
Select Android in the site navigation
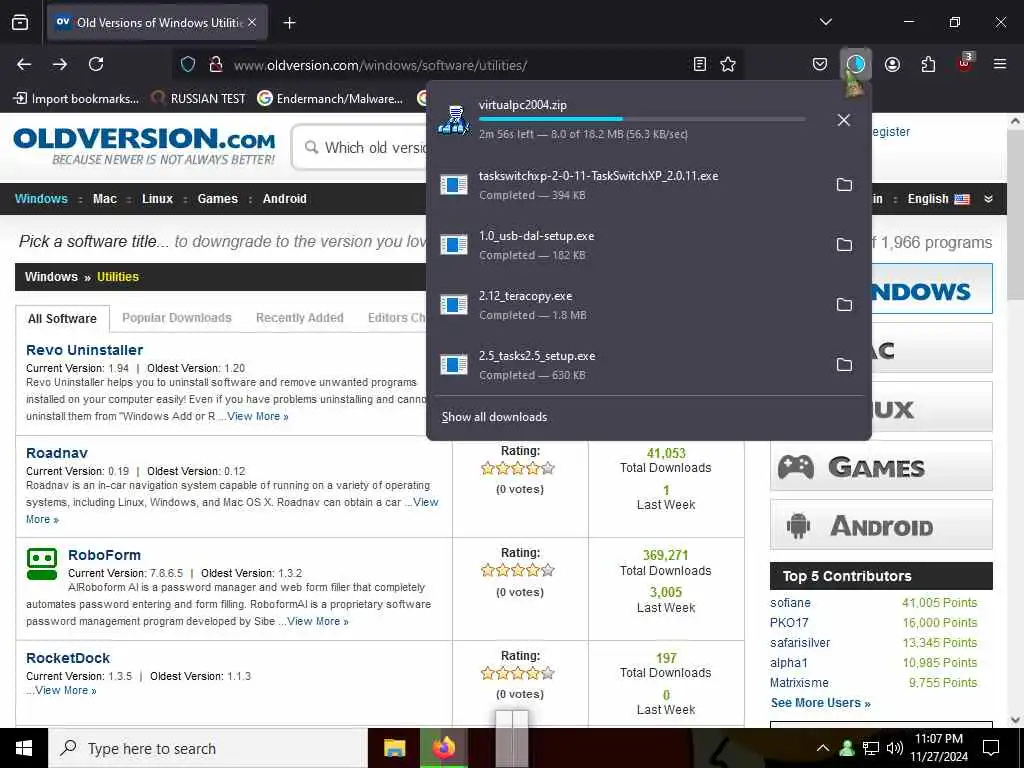285,199
